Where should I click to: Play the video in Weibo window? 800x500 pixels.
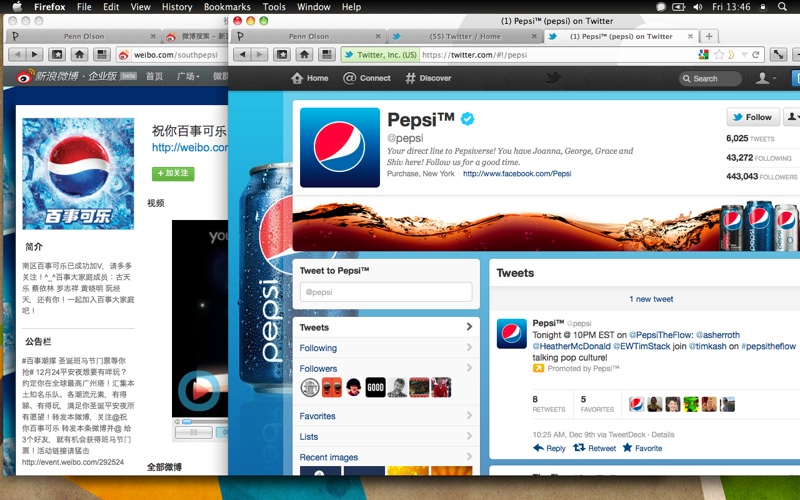[199, 391]
